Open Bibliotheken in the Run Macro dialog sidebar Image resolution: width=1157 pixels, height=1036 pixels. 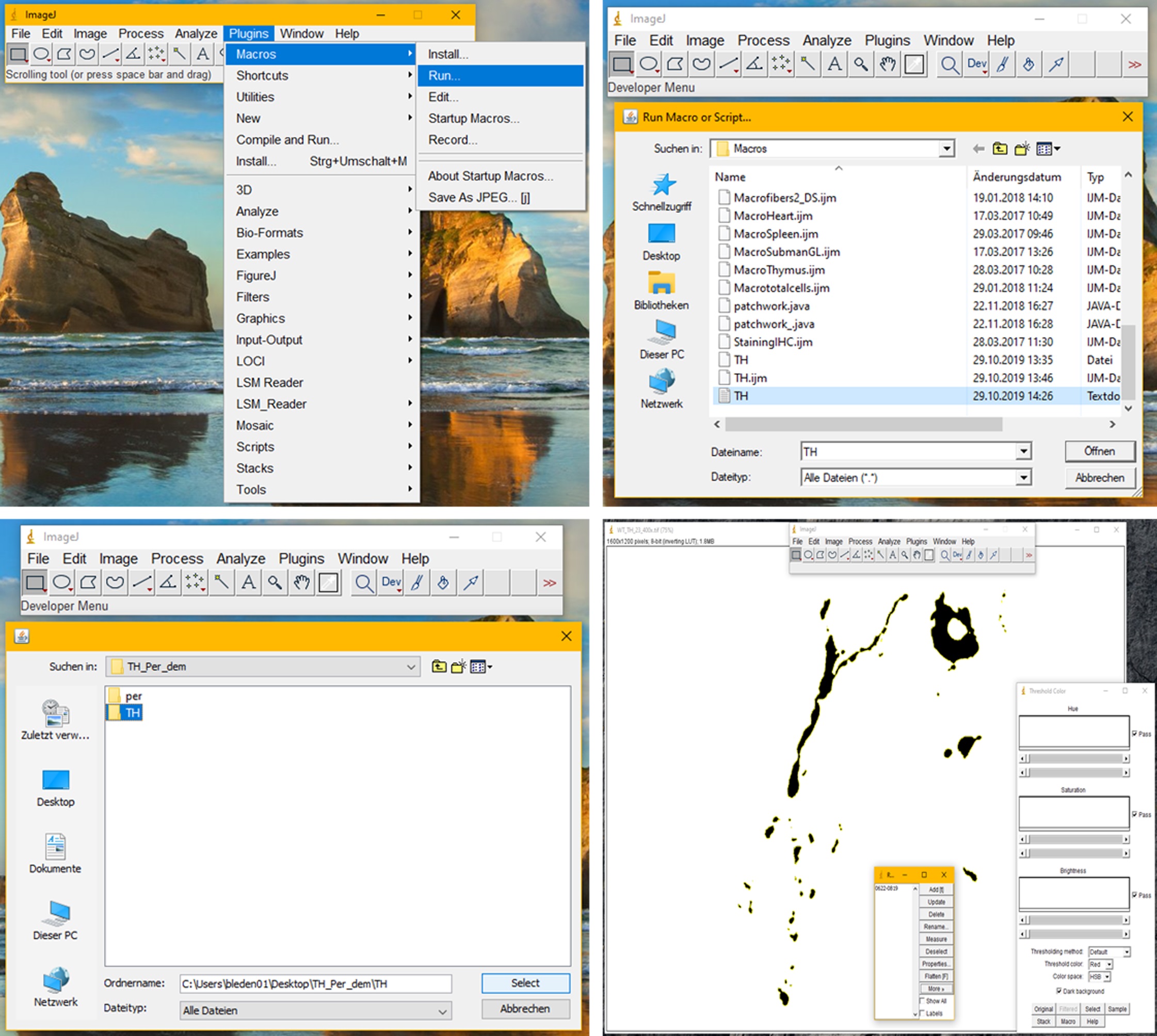661,283
